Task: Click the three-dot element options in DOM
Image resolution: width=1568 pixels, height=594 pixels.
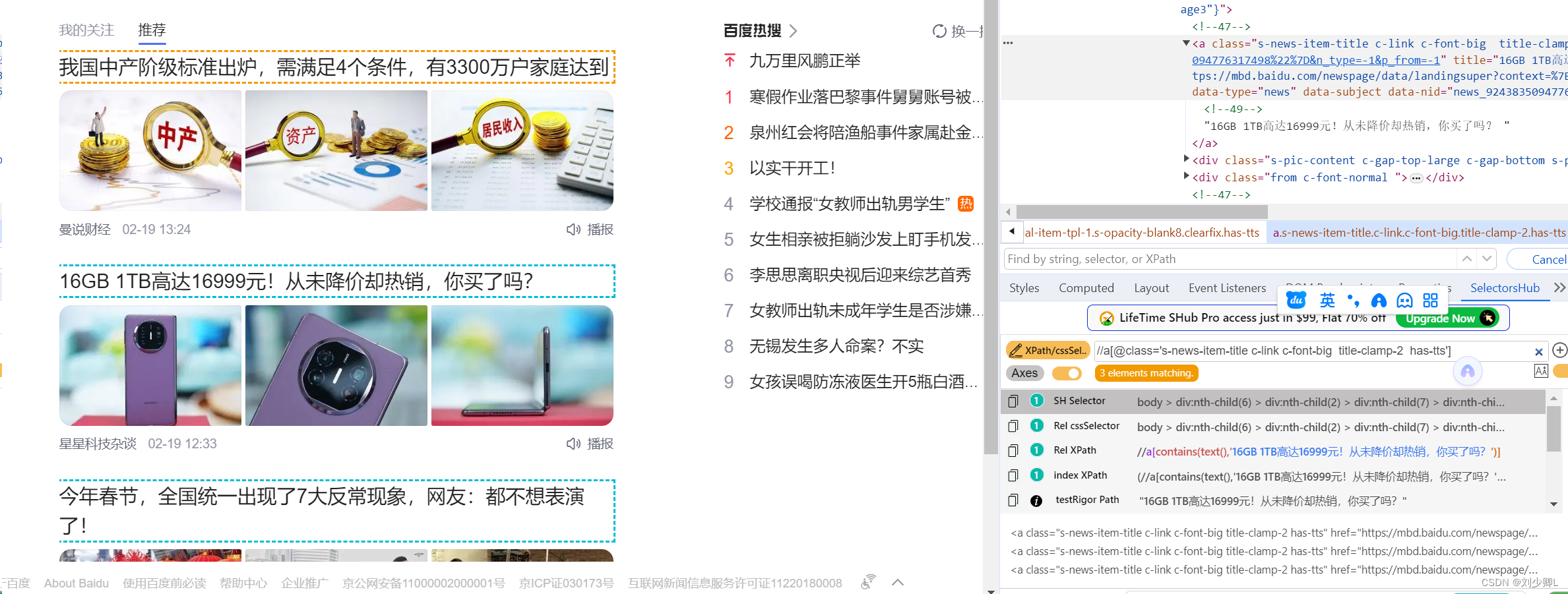Action: click(x=1008, y=43)
